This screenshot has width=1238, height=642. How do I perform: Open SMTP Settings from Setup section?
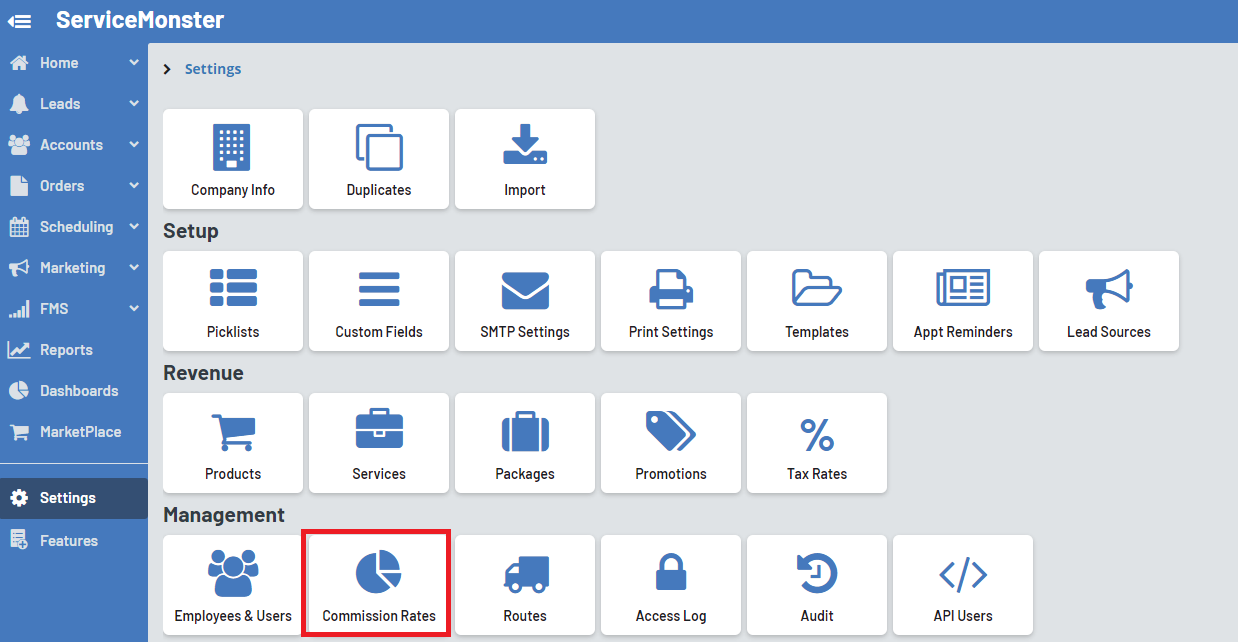pyautogui.click(x=524, y=301)
